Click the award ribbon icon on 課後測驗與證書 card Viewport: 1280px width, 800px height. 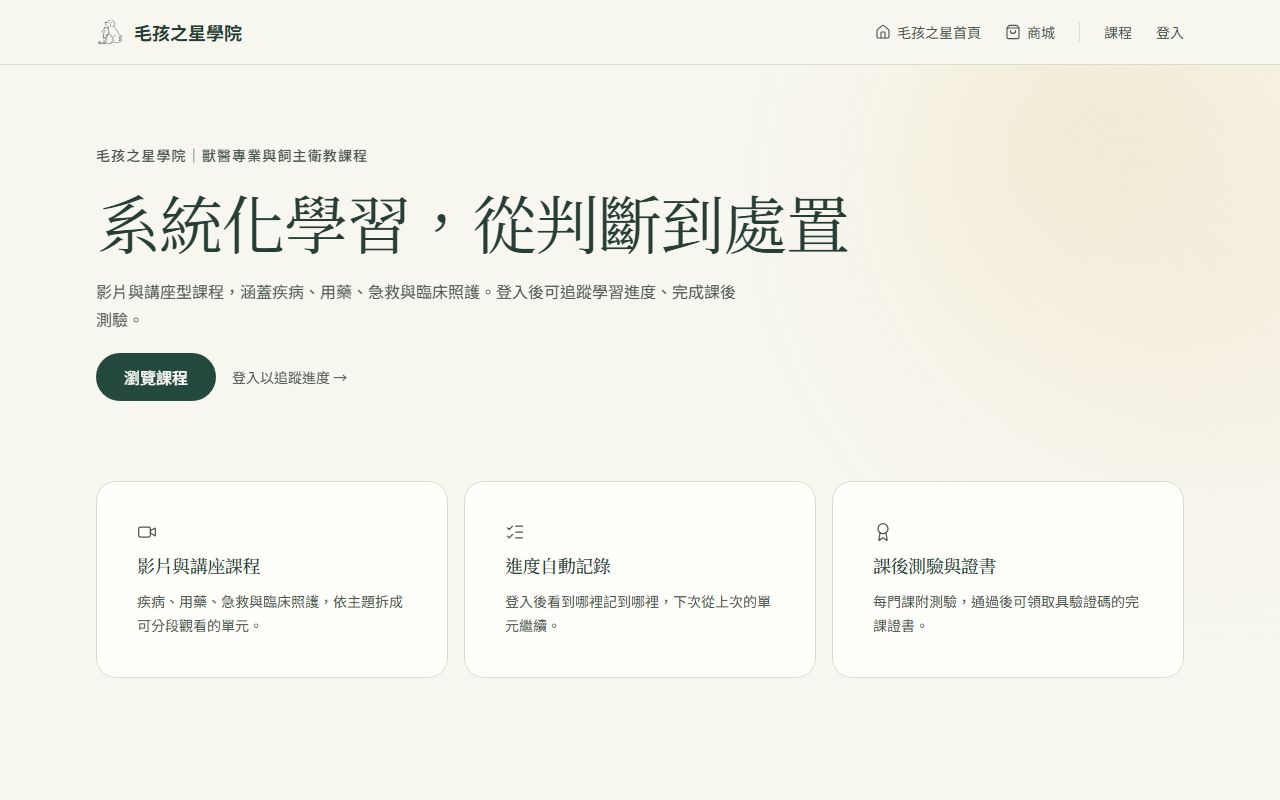(883, 532)
